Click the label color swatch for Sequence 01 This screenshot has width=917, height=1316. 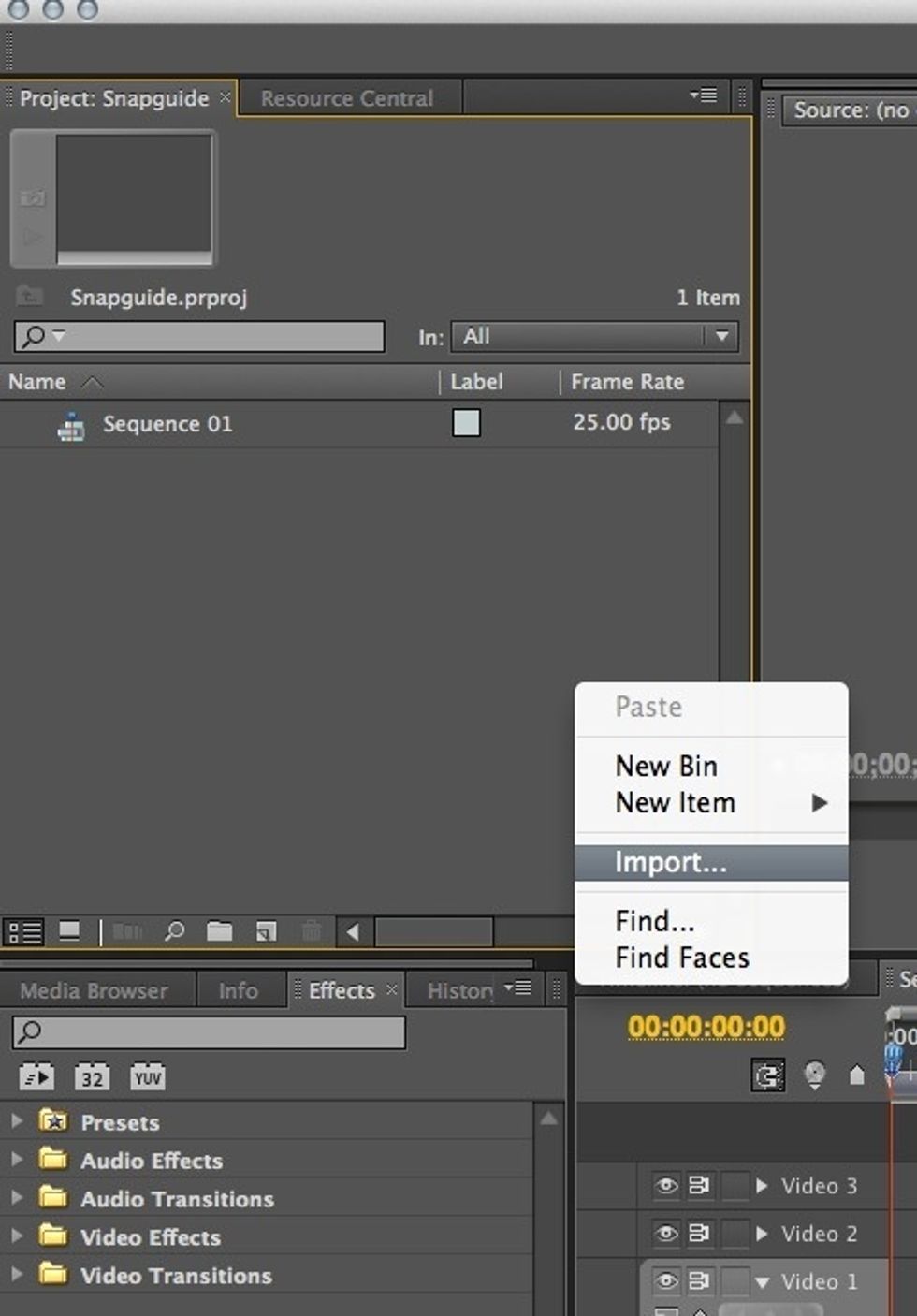point(466,423)
